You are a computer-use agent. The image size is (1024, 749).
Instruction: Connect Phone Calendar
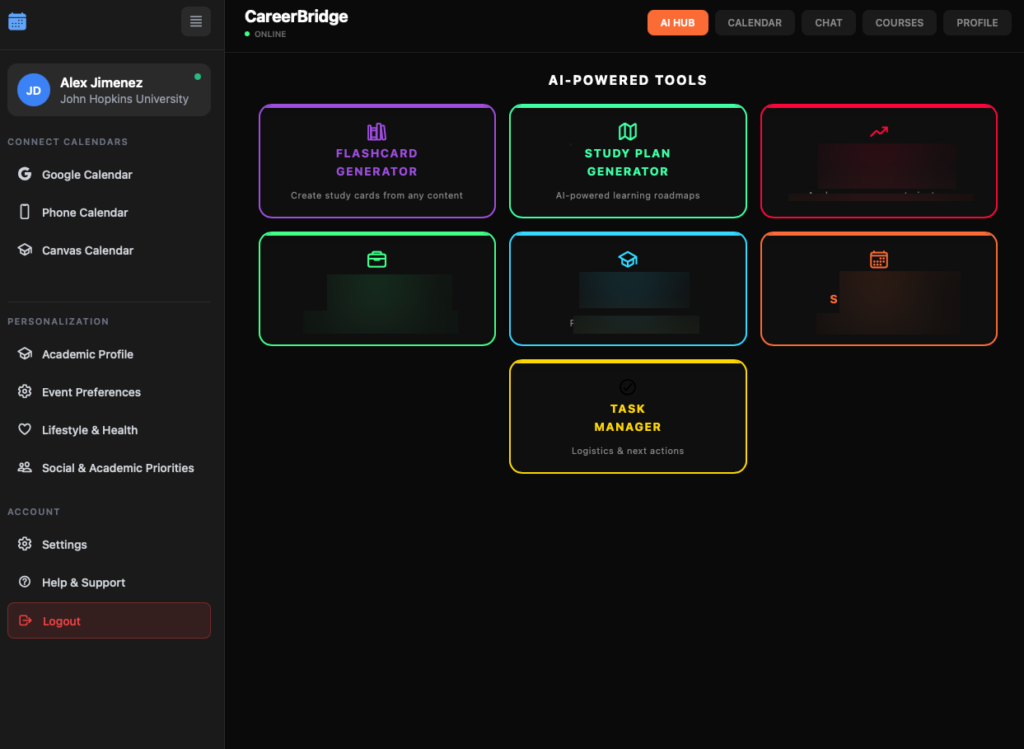click(85, 213)
